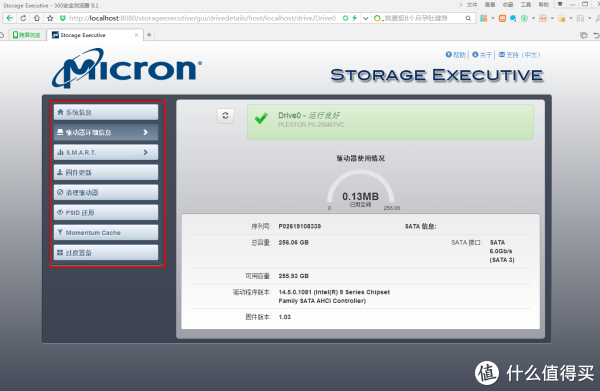
Task: Open the S.M.A.R.T. sidebar item
Action: tap(106, 152)
